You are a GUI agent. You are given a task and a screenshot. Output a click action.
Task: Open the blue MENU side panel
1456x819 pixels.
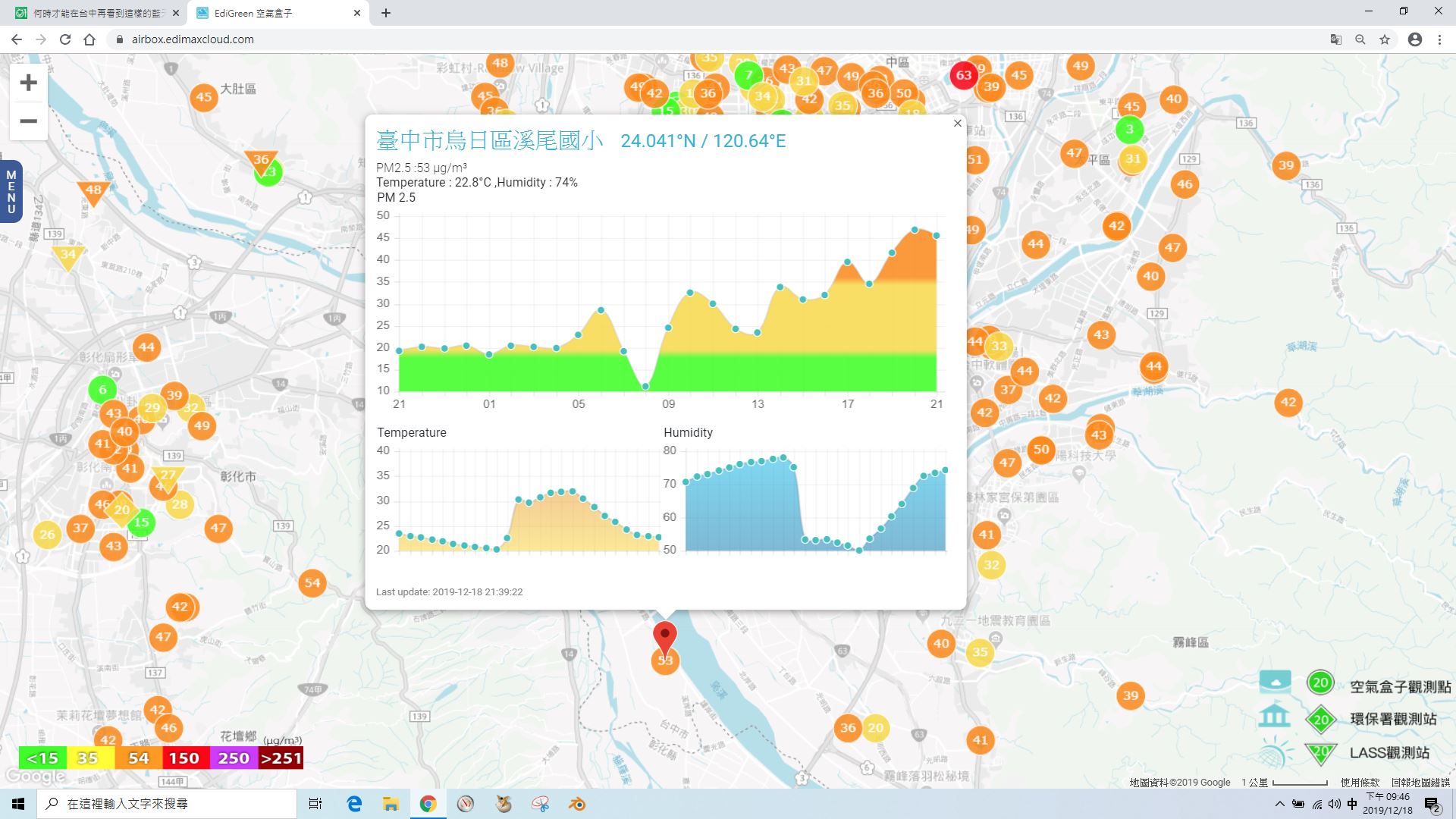coord(11,191)
